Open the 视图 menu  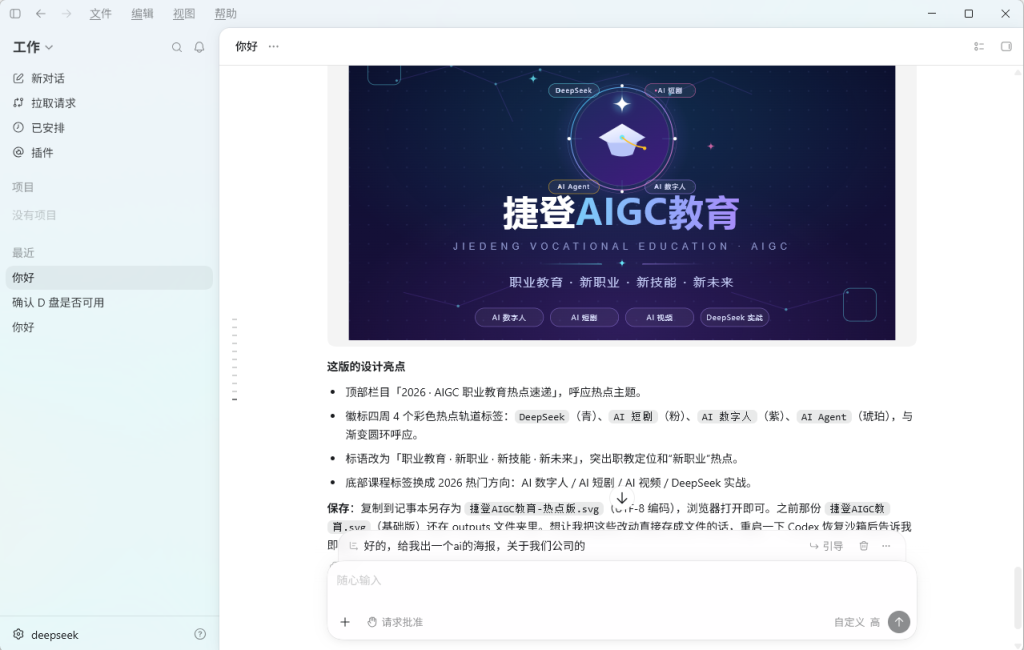184,14
